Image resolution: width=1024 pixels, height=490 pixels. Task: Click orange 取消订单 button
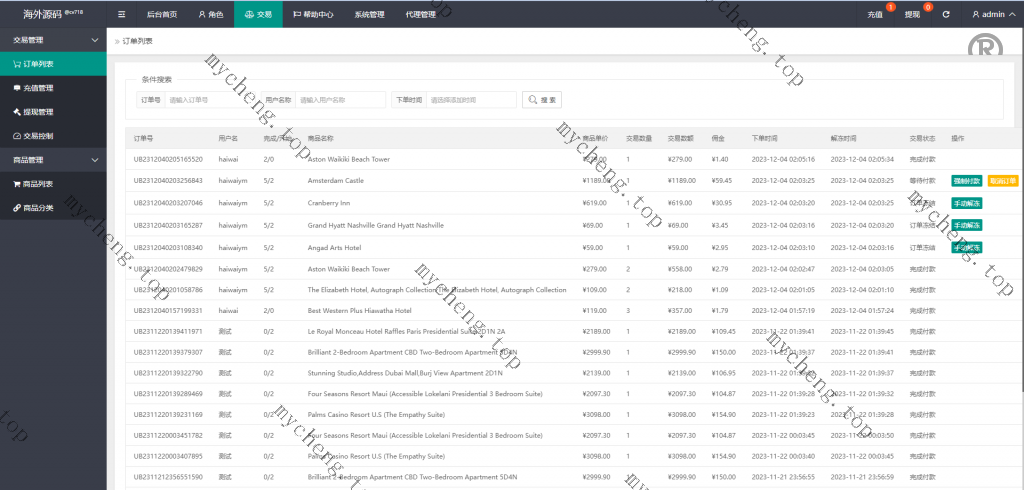[x=1002, y=181]
